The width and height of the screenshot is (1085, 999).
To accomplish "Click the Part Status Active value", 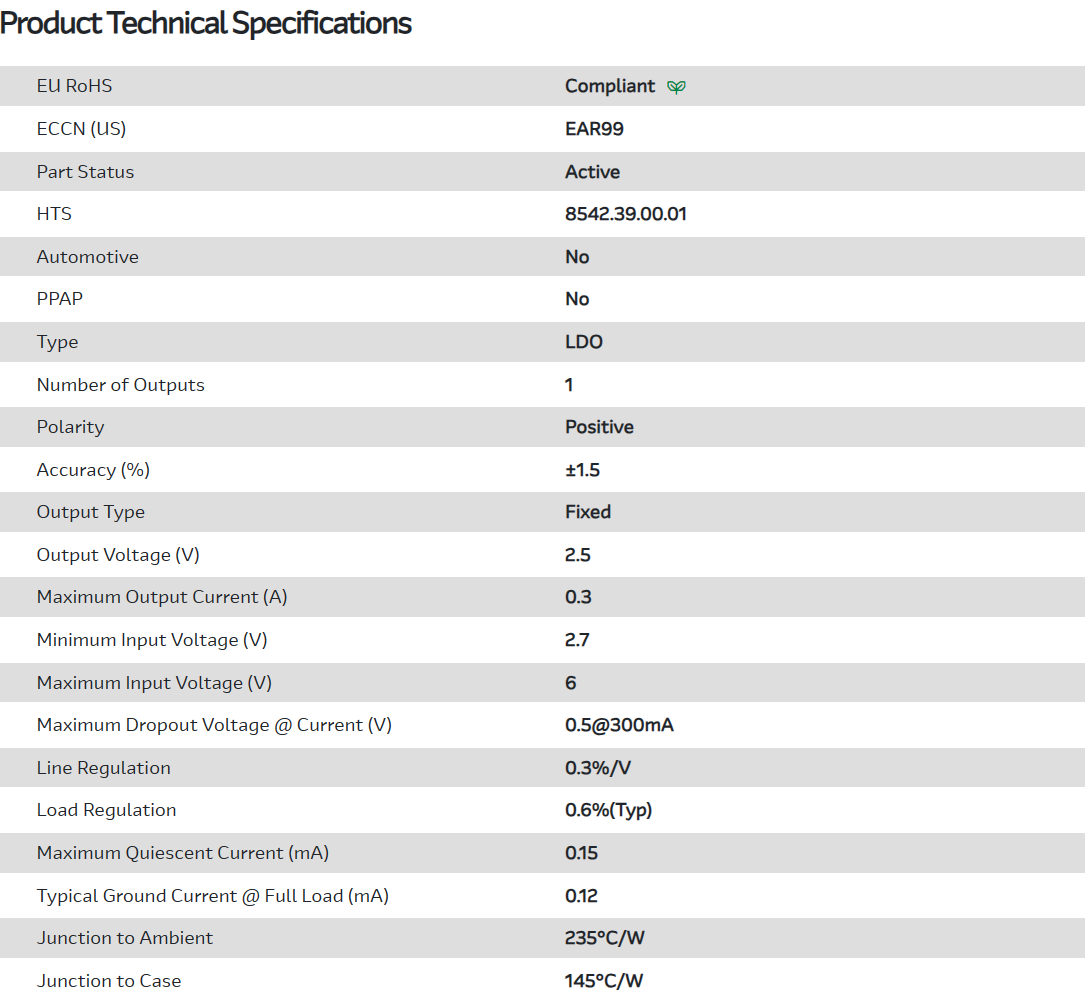I will click(592, 172).
